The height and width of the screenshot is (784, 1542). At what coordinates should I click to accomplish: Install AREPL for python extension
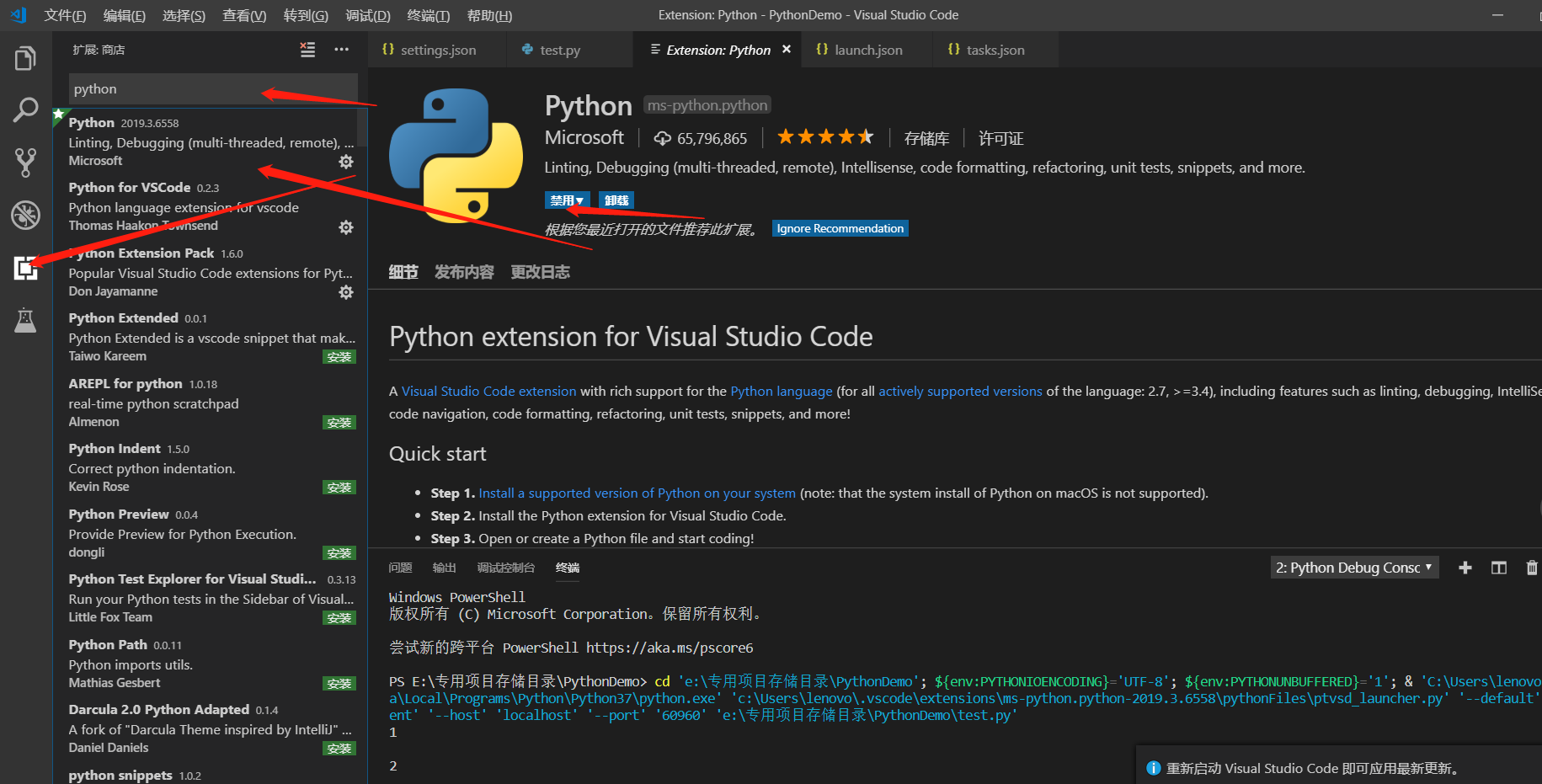point(339,423)
